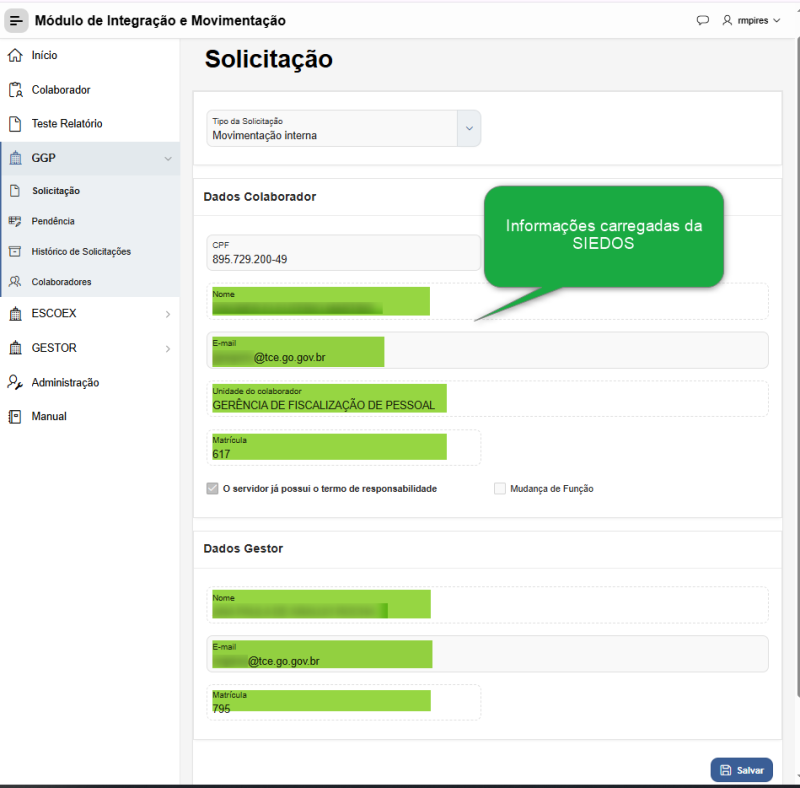This screenshot has height=788, width=800.
Task: Open Pendência via its sidebar icon
Action: [15, 221]
